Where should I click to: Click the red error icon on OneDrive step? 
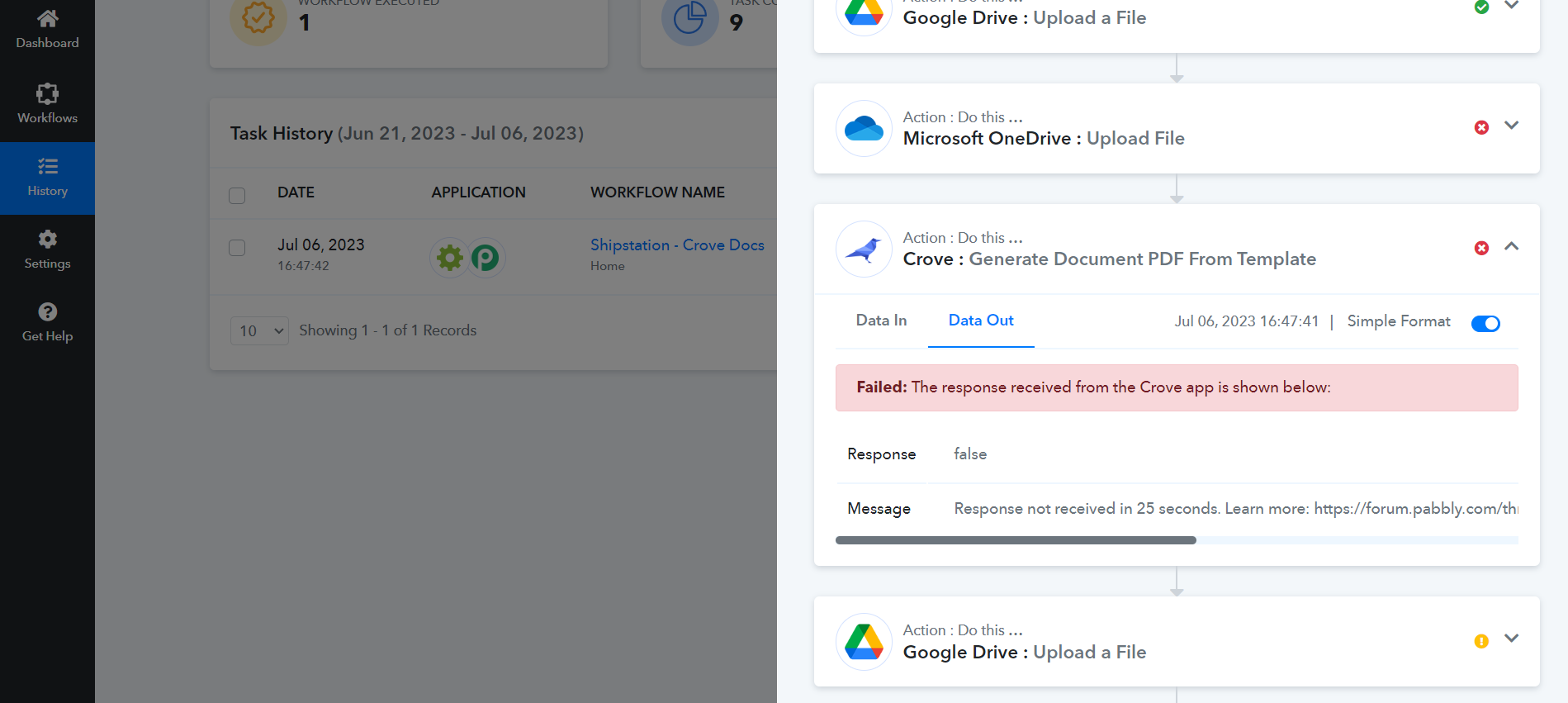[1481, 127]
